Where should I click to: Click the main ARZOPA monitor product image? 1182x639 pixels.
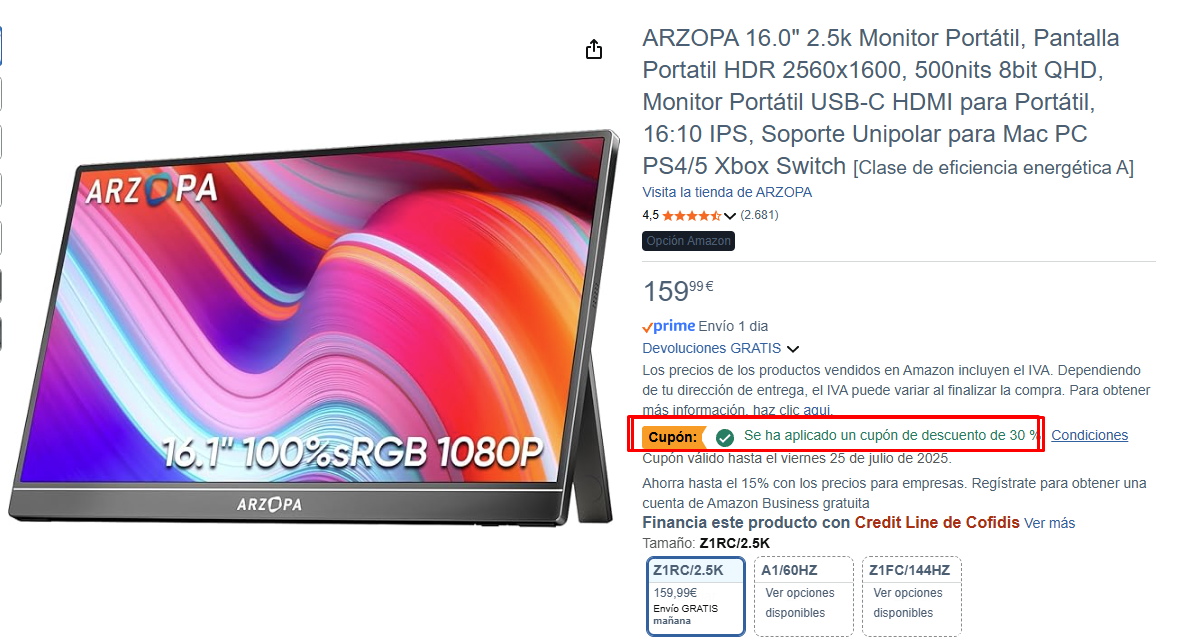[313, 328]
